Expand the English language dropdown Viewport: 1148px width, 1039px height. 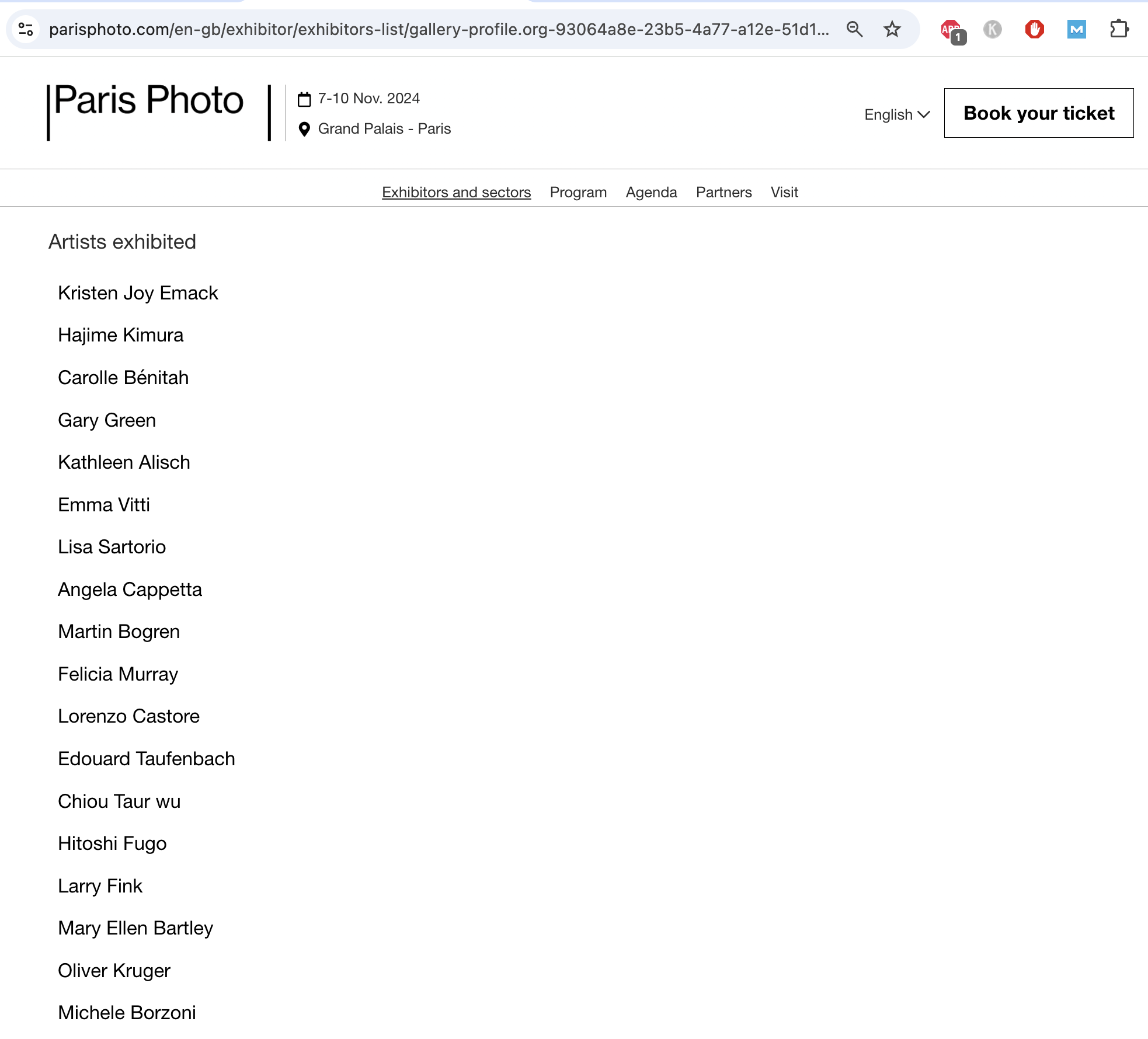[896, 114]
